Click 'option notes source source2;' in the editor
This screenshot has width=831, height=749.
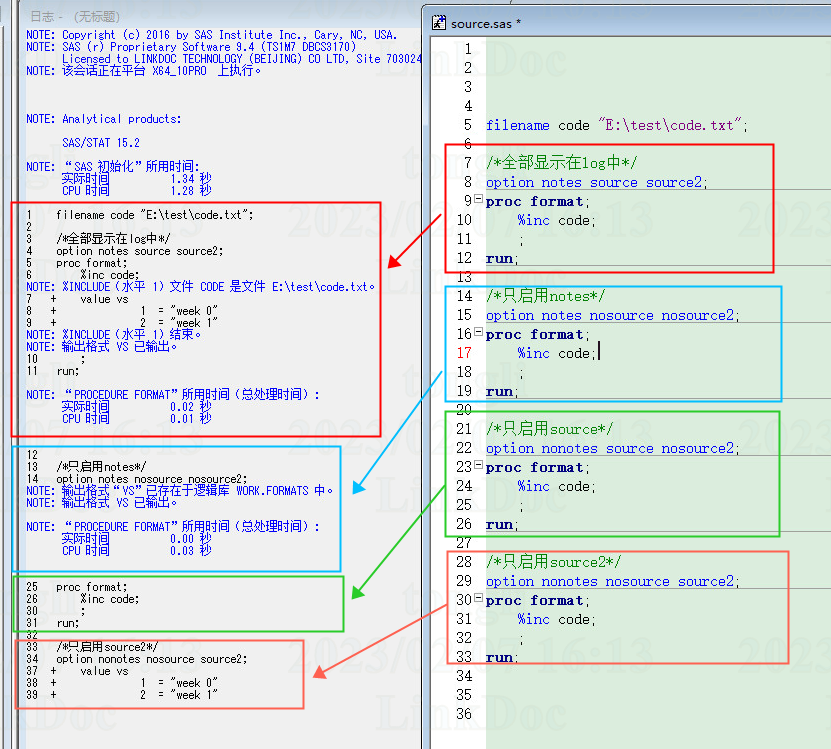(x=596, y=182)
